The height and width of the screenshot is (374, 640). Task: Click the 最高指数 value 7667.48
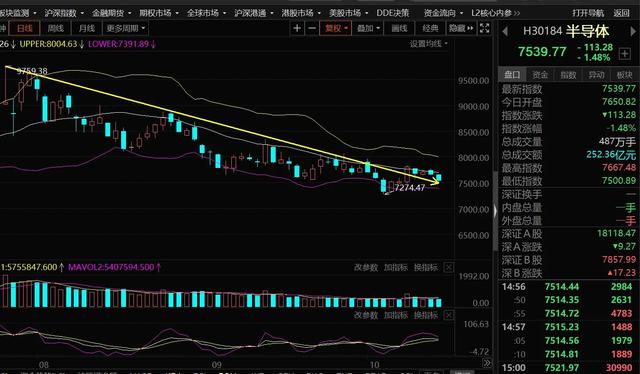tap(619, 167)
